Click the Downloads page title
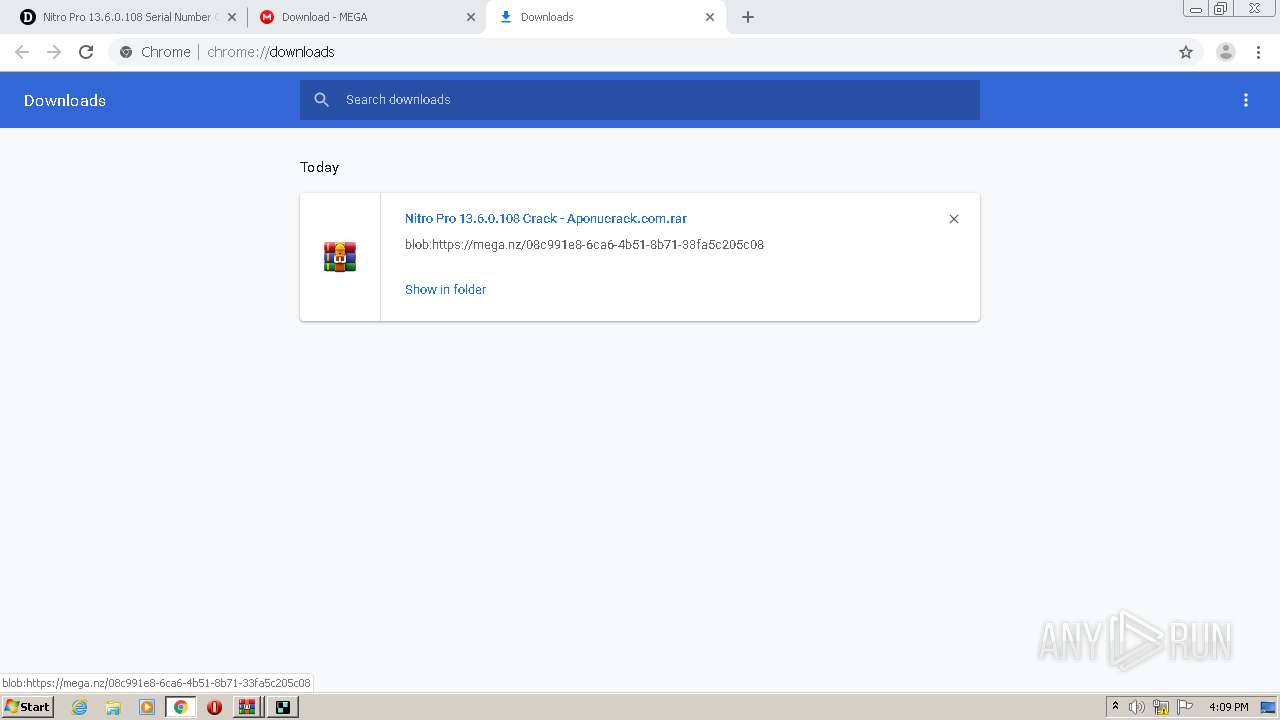The image size is (1280, 720). [65, 100]
